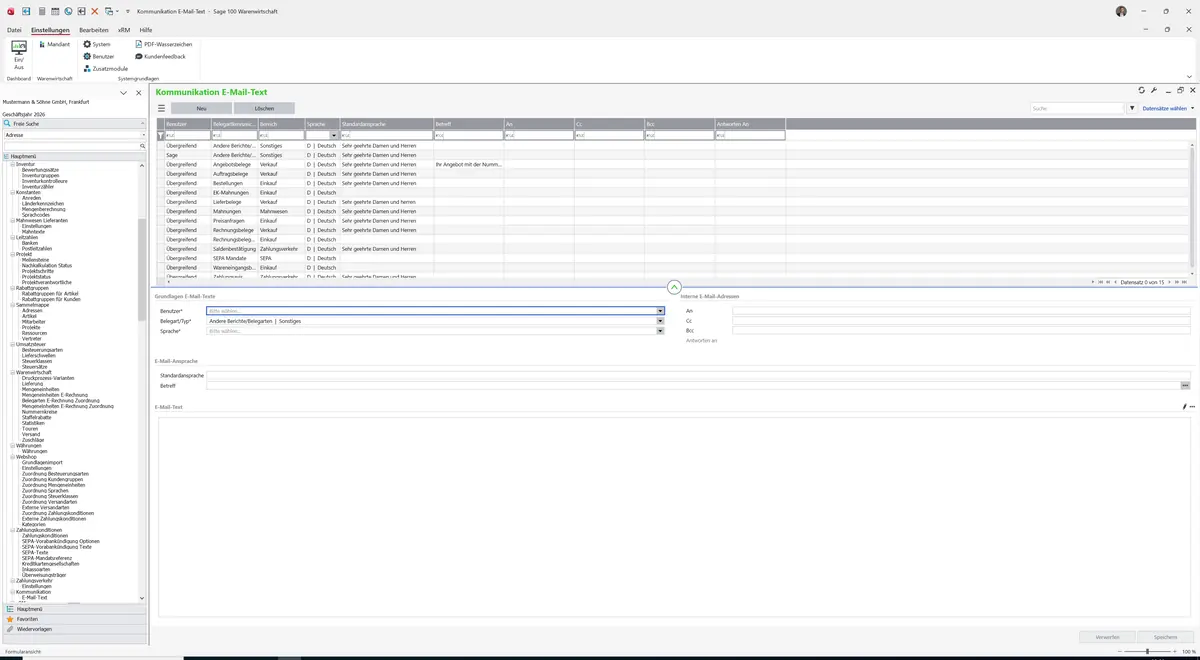Open PDF-Wasserzeichen option
This screenshot has height=660, width=1200.
pos(164,44)
